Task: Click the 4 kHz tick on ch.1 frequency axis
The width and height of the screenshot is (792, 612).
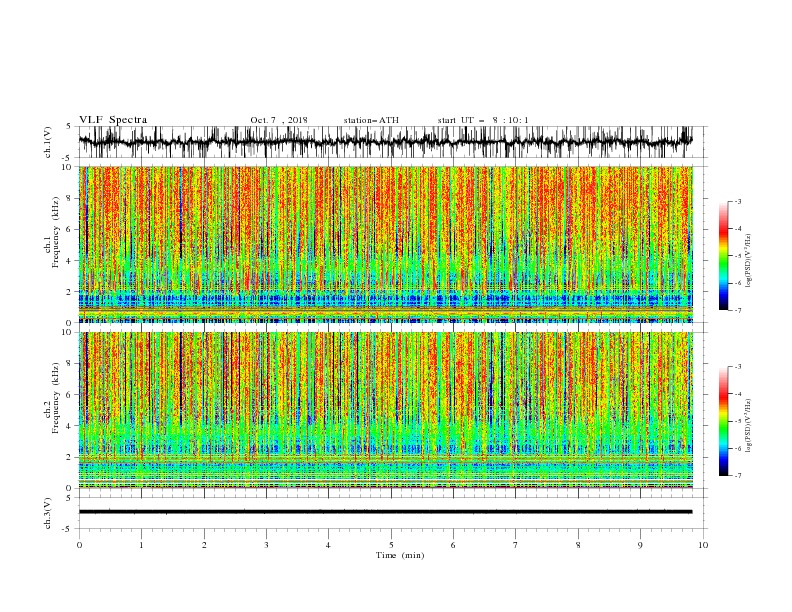Action: point(71,261)
